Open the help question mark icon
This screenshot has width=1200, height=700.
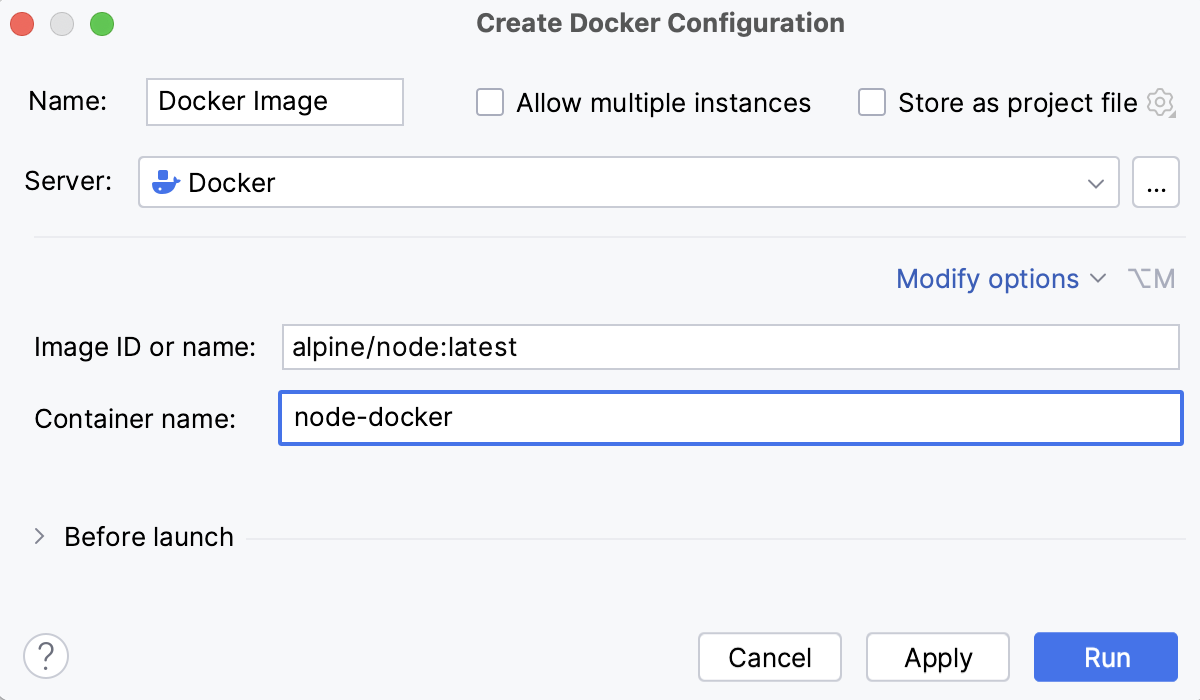tap(45, 656)
